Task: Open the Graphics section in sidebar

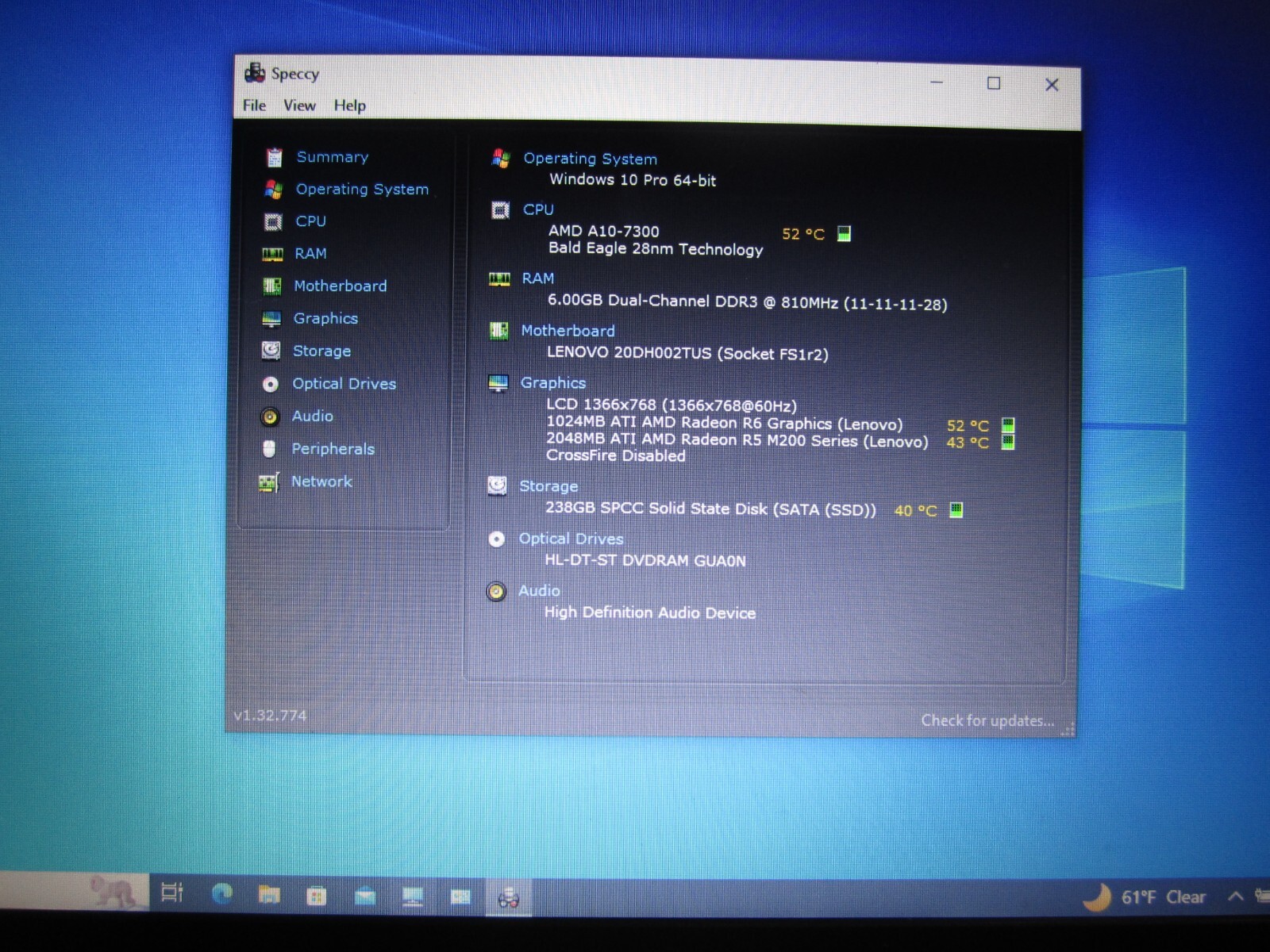Action: click(325, 318)
